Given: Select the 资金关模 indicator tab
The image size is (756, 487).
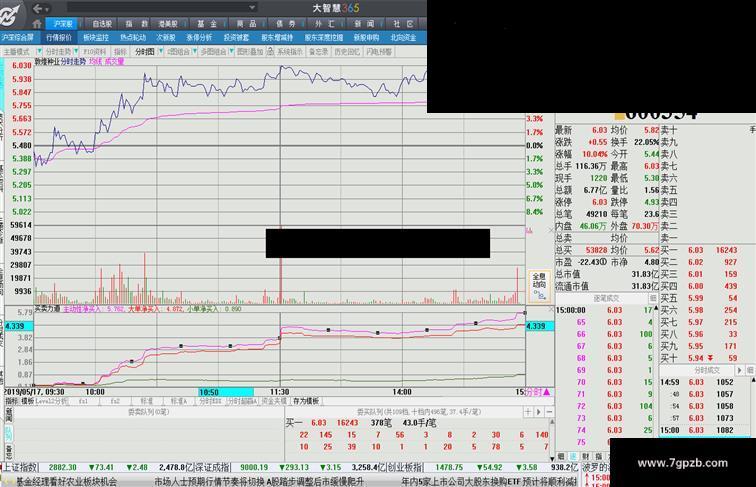Looking at the screenshot, I should point(273,401).
